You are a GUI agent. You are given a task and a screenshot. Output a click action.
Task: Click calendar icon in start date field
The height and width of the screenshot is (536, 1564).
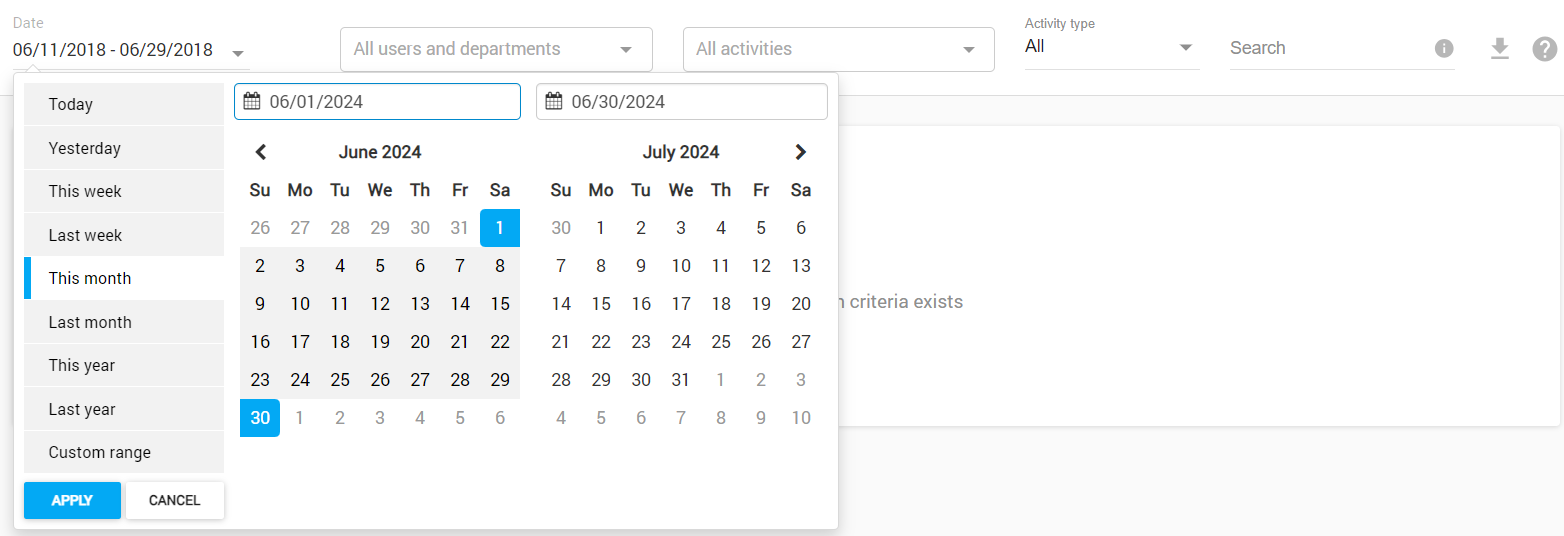[252, 101]
